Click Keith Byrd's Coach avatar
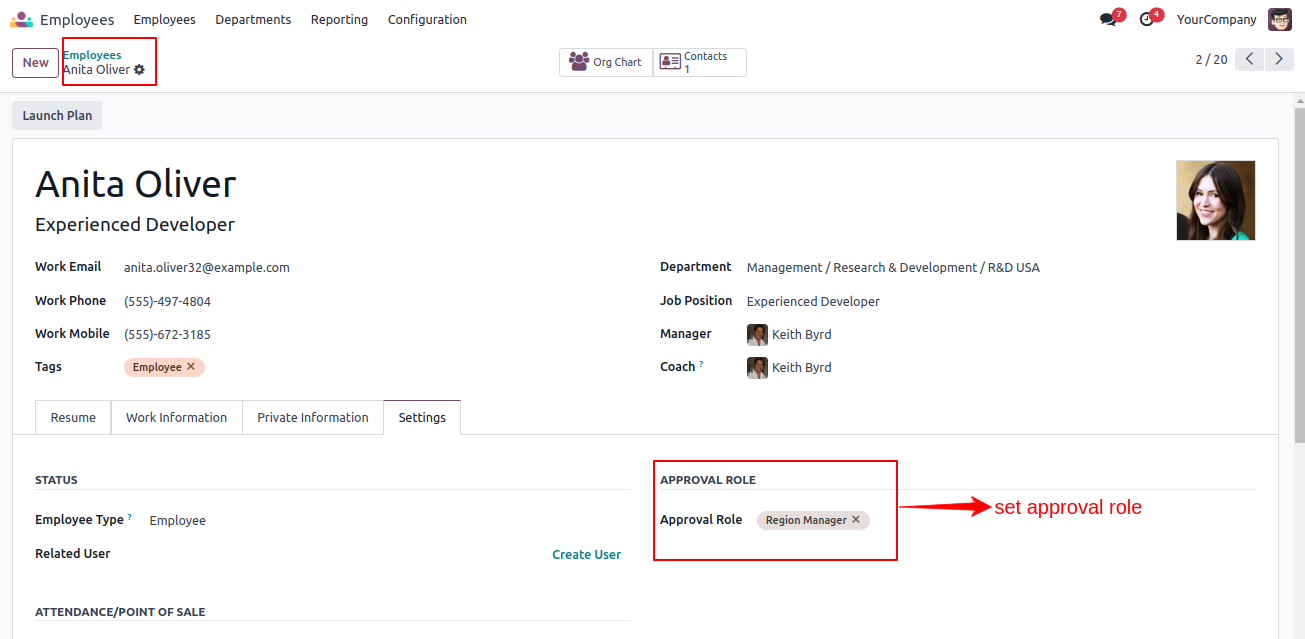Viewport: 1305px width, 639px height. click(757, 367)
